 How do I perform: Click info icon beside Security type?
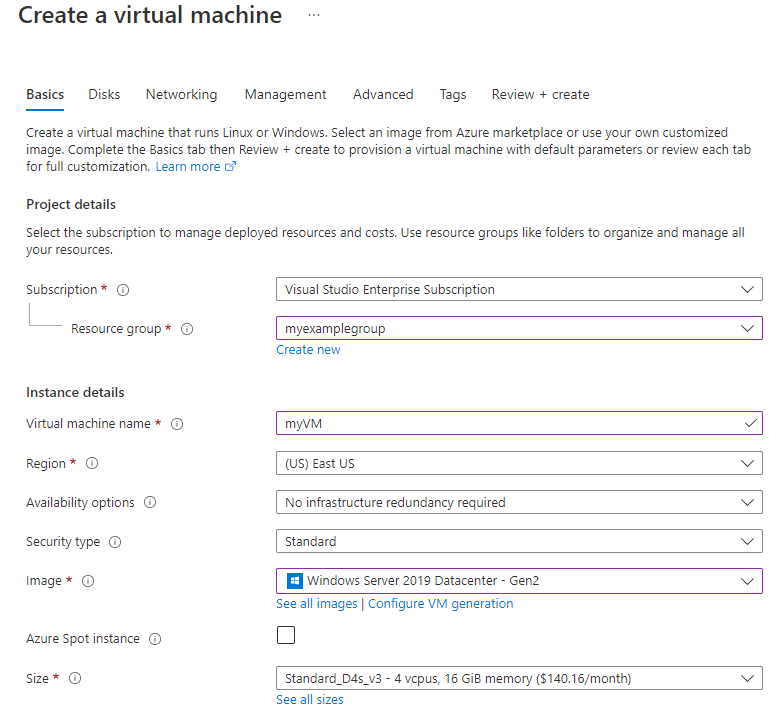(x=115, y=542)
